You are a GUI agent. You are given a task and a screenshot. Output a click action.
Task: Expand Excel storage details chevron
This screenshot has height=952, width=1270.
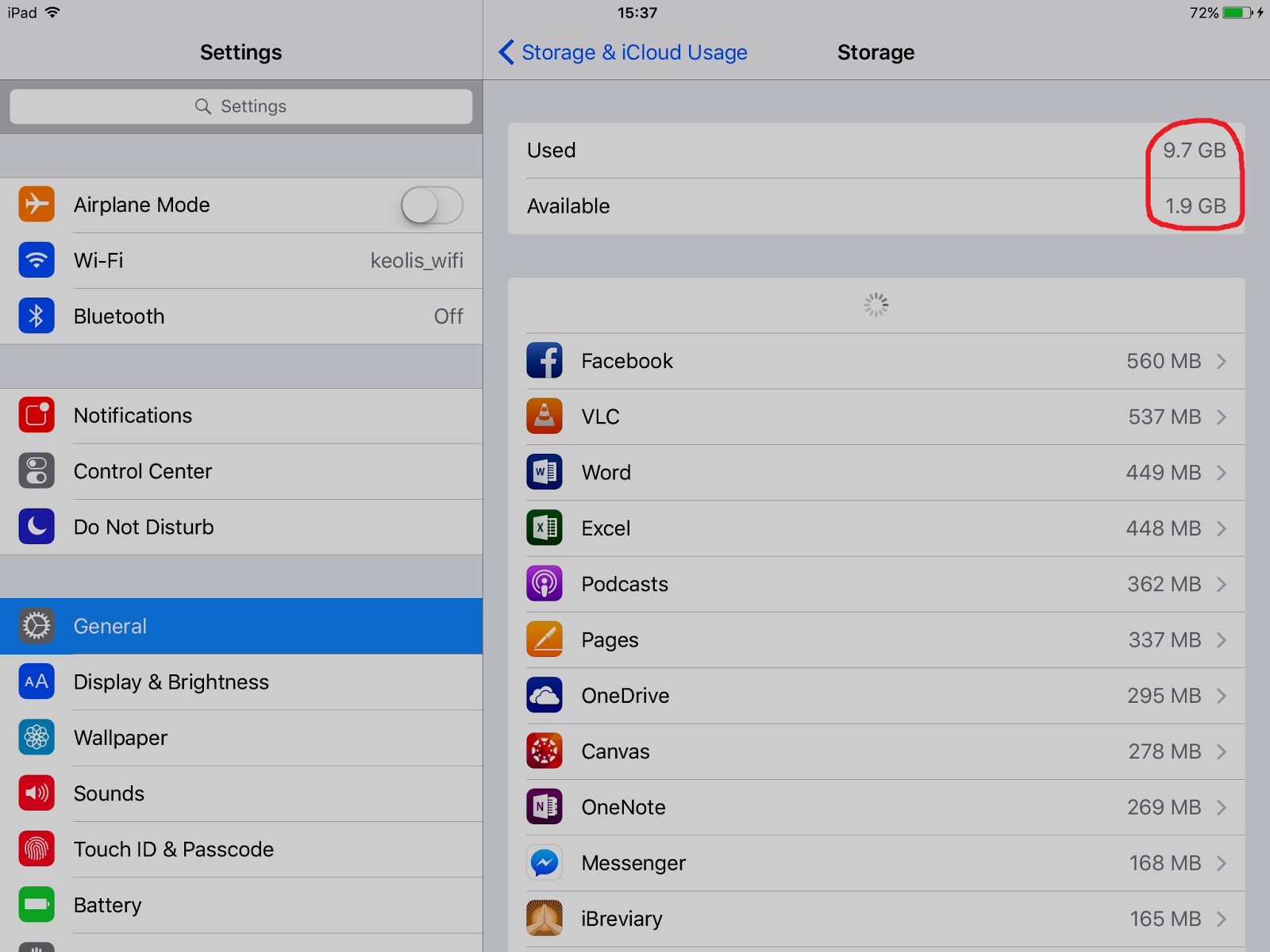coord(1222,528)
